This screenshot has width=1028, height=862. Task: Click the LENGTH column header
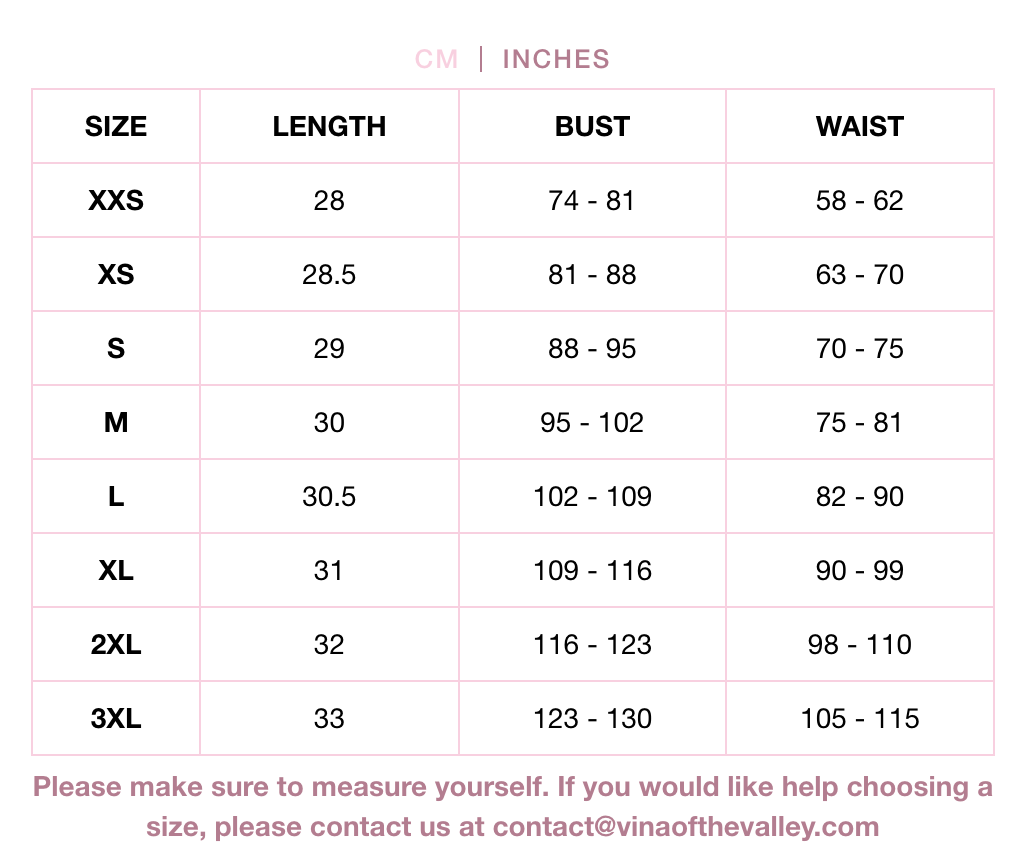(x=329, y=127)
